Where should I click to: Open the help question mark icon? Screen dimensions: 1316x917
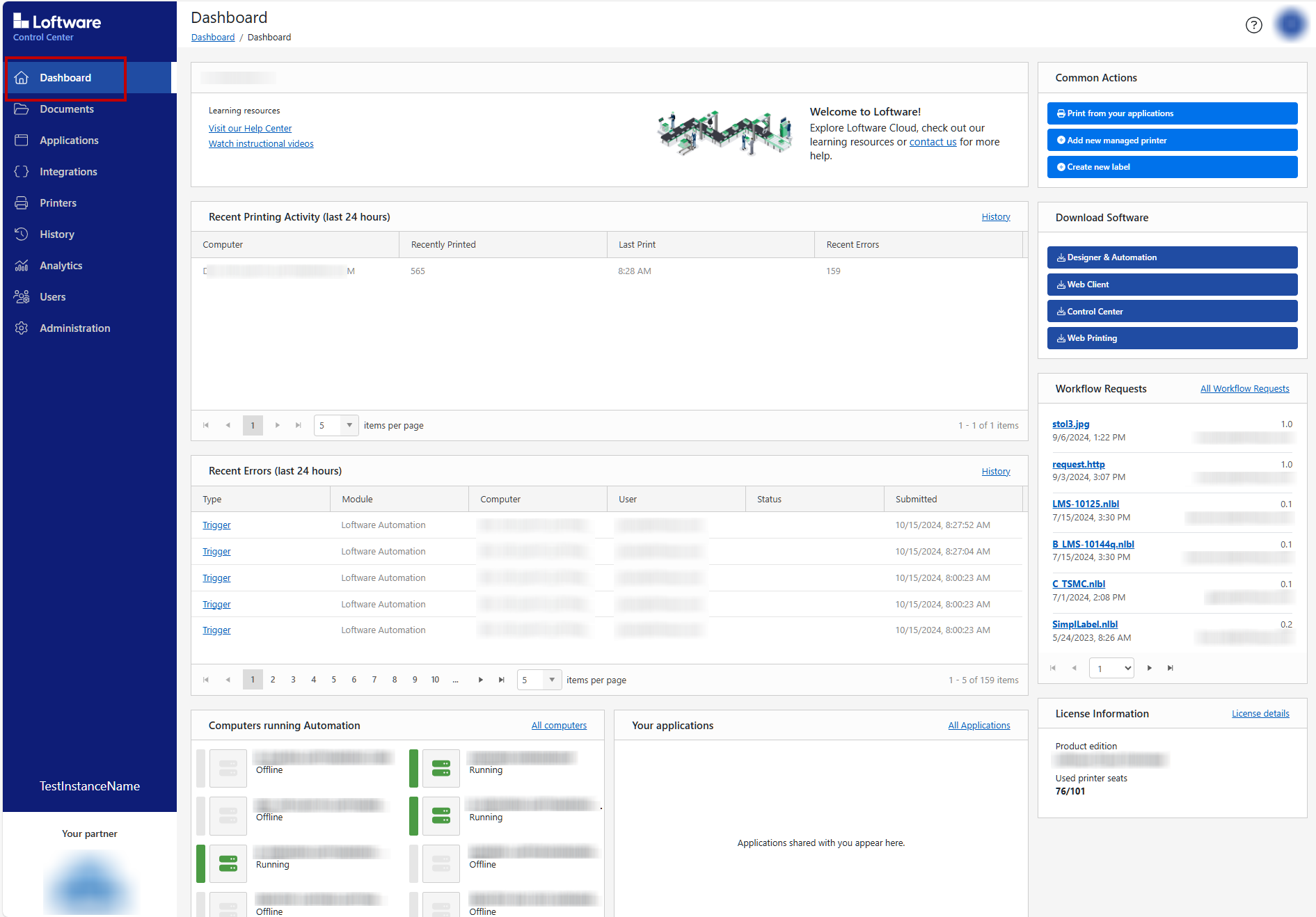pos(1253,25)
